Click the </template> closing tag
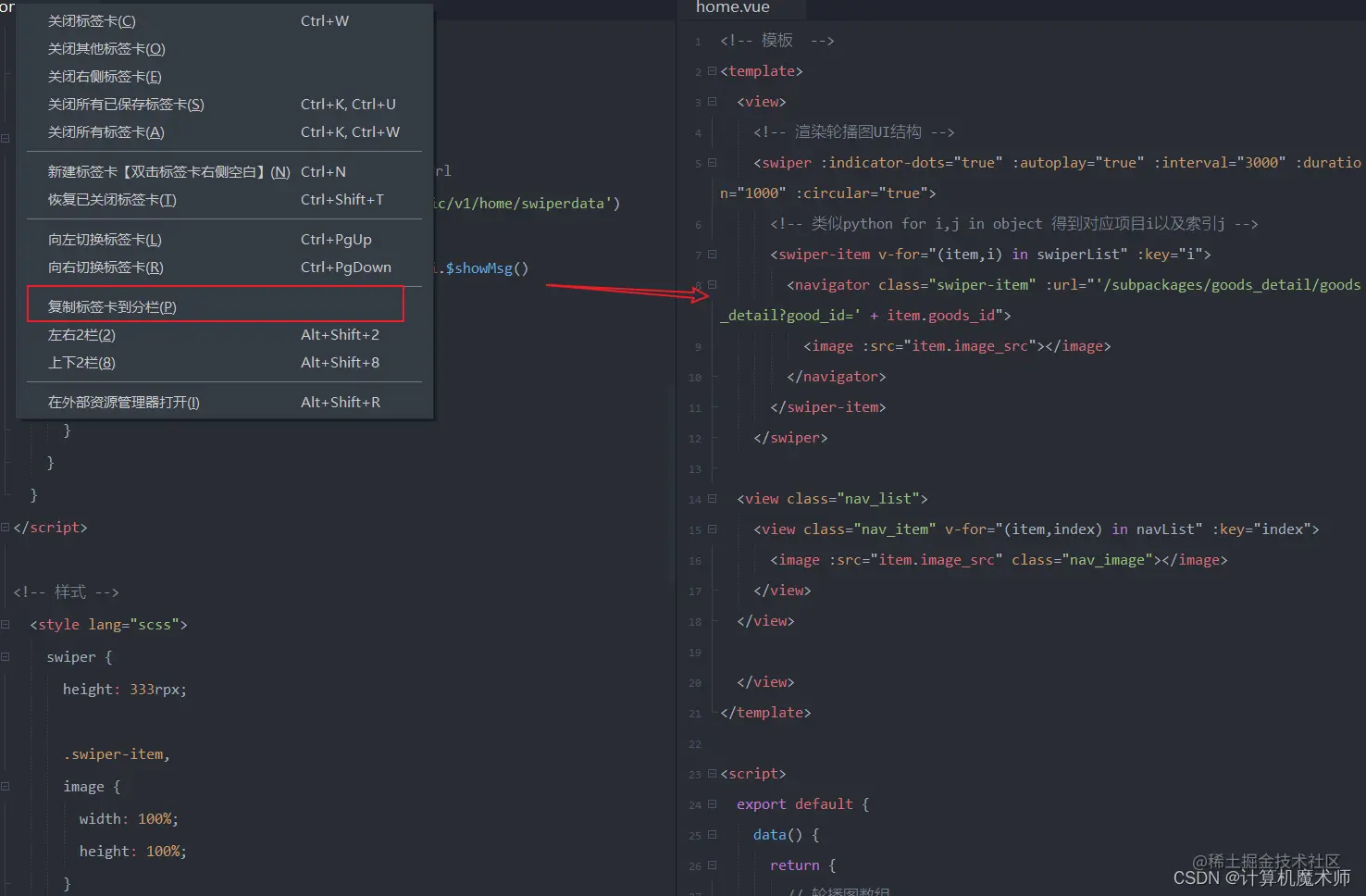 tap(765, 712)
